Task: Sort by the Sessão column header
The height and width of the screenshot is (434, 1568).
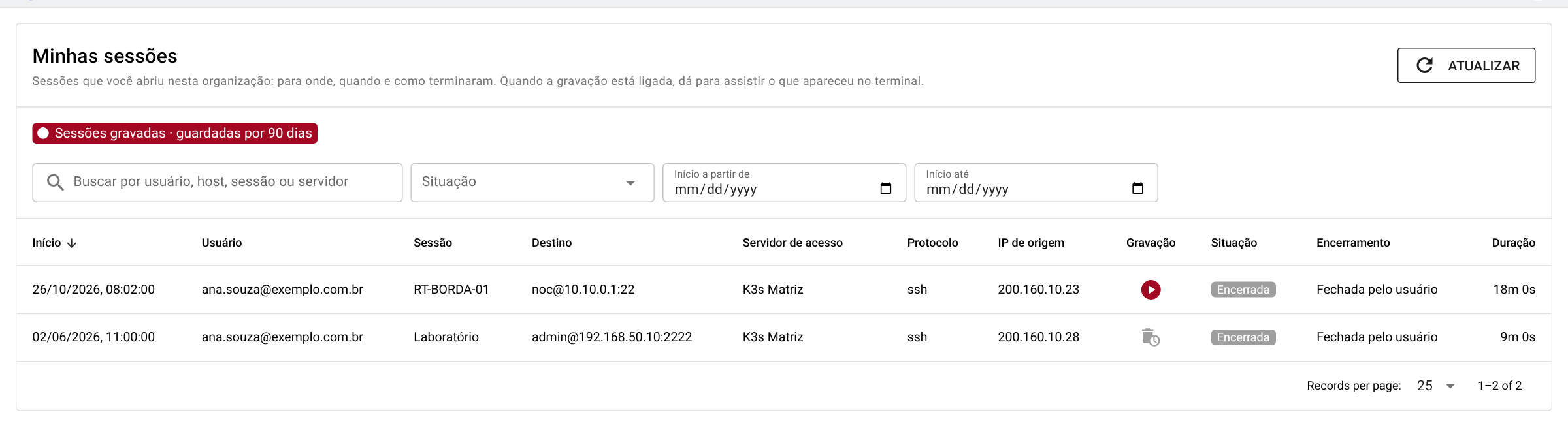Action: pos(433,243)
